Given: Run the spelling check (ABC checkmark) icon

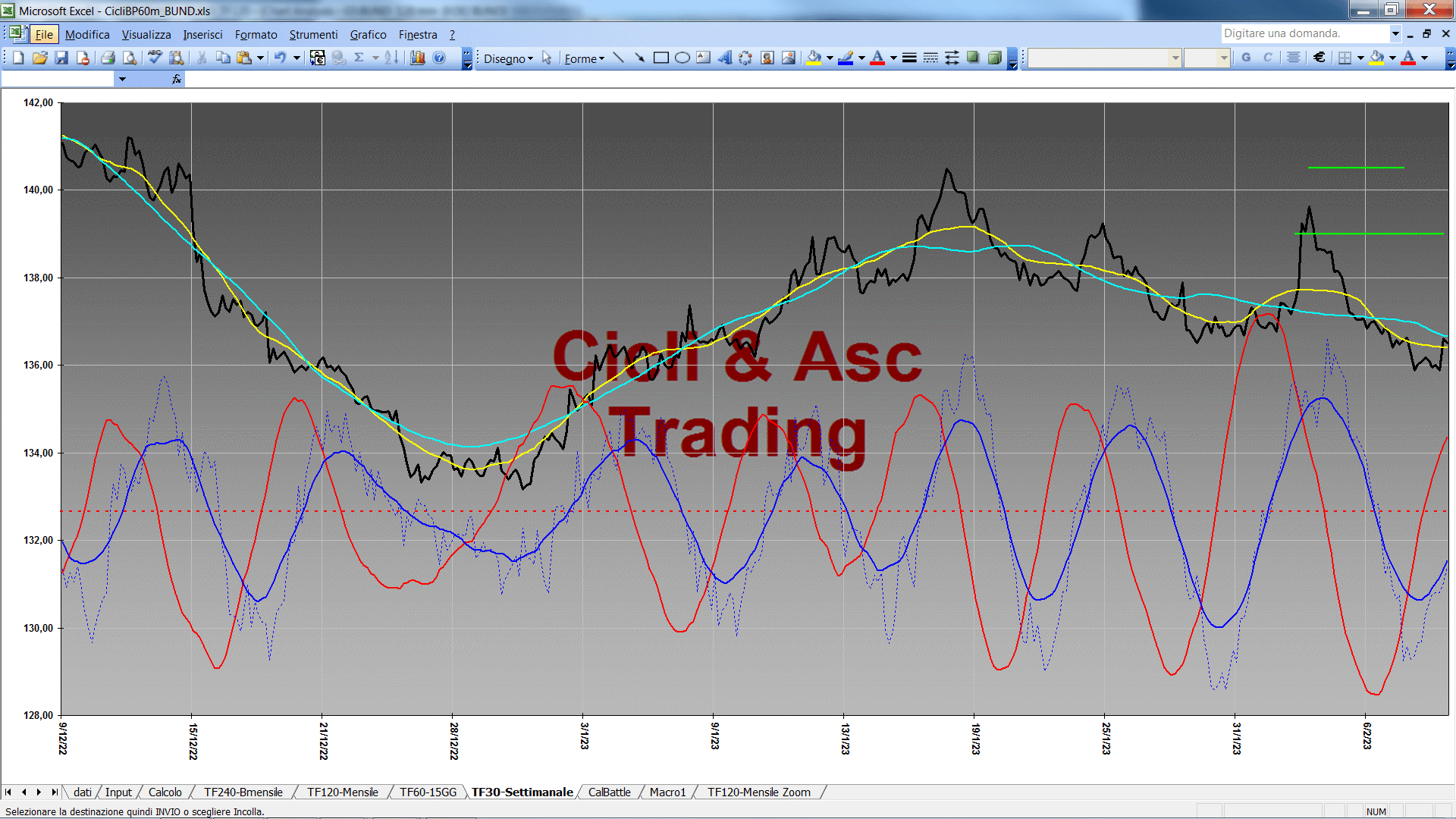Looking at the screenshot, I should pyautogui.click(x=155, y=58).
